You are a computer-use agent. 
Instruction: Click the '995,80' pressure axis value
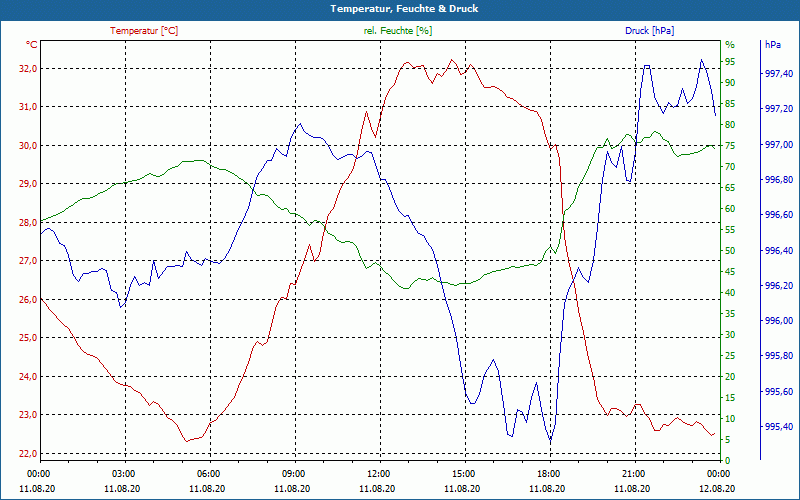[779, 356]
